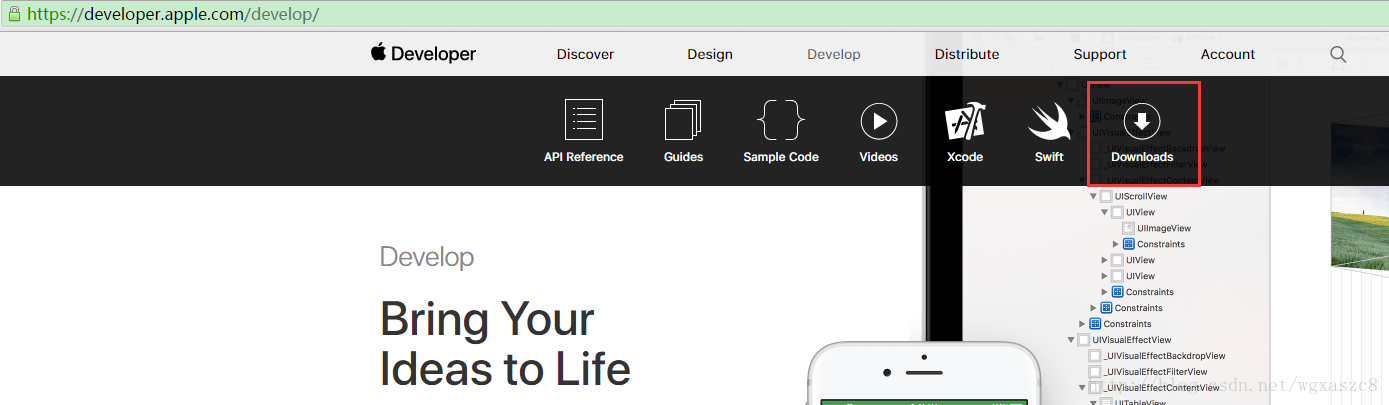
Task: Go to the Support menu item
Action: pos(1100,54)
